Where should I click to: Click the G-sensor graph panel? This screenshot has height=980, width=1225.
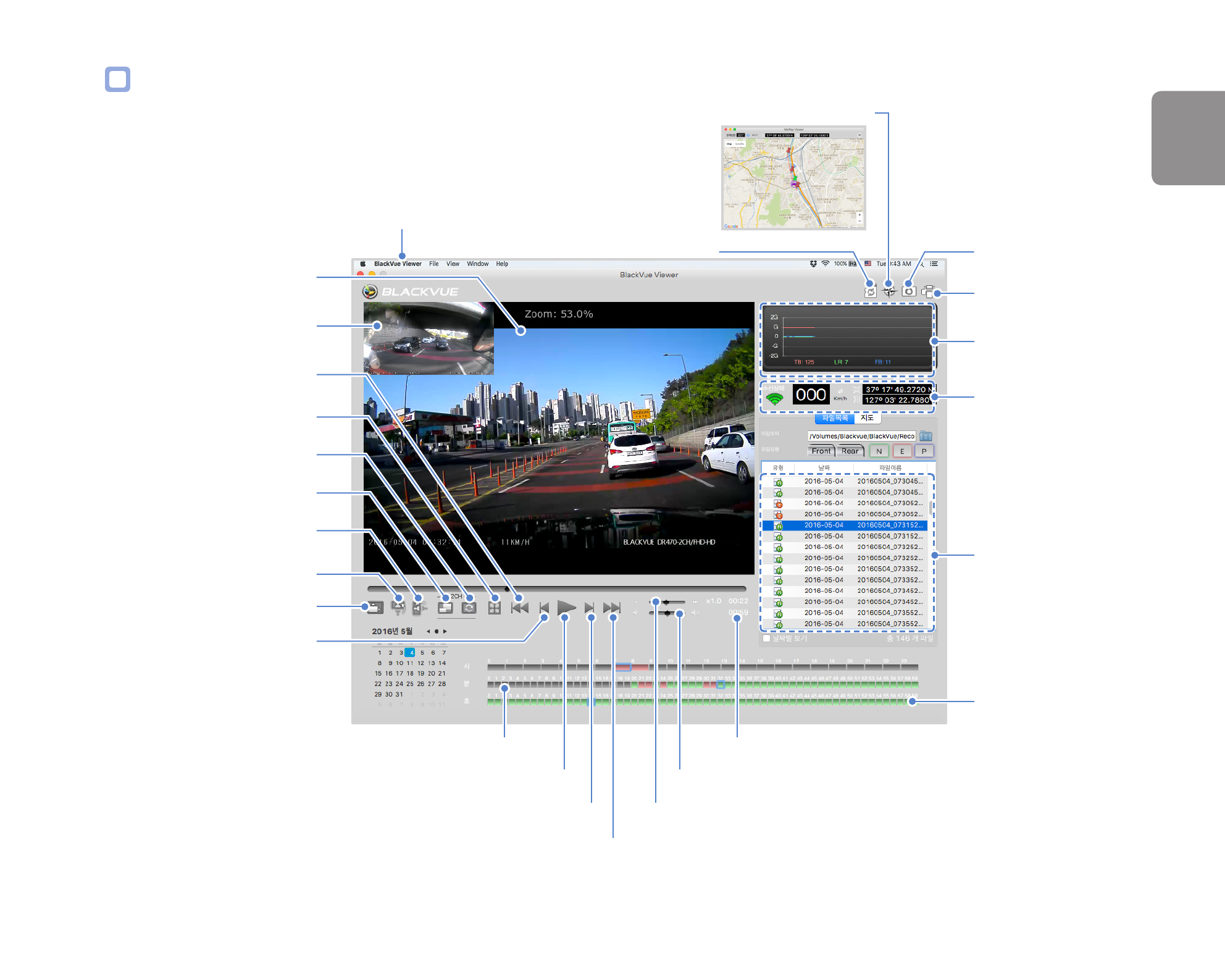848,340
